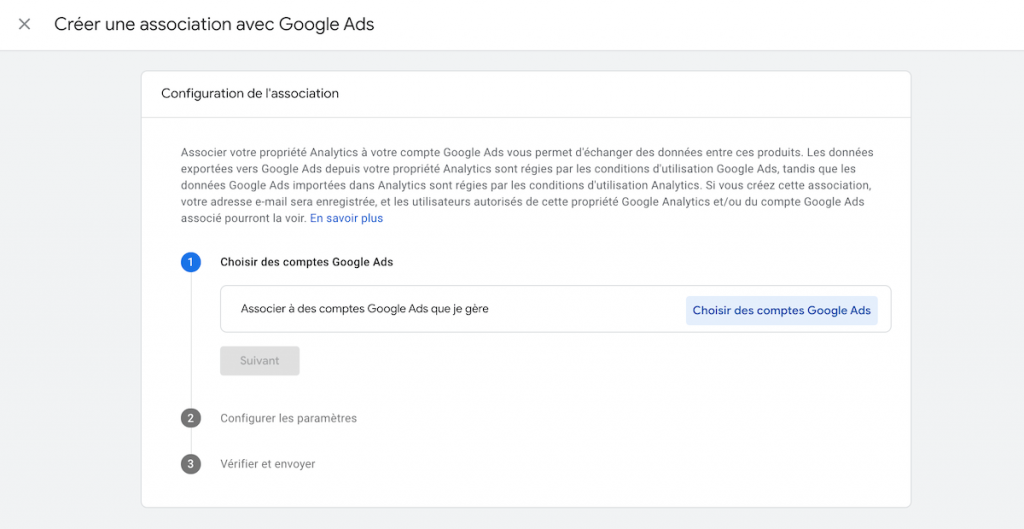Click Configuration de l'association header
Screen dimensions: 1024x529
tap(250, 93)
